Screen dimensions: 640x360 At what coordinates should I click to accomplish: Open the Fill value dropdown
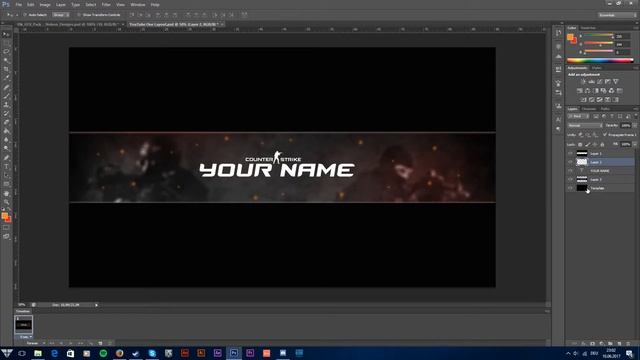[x=634, y=144]
